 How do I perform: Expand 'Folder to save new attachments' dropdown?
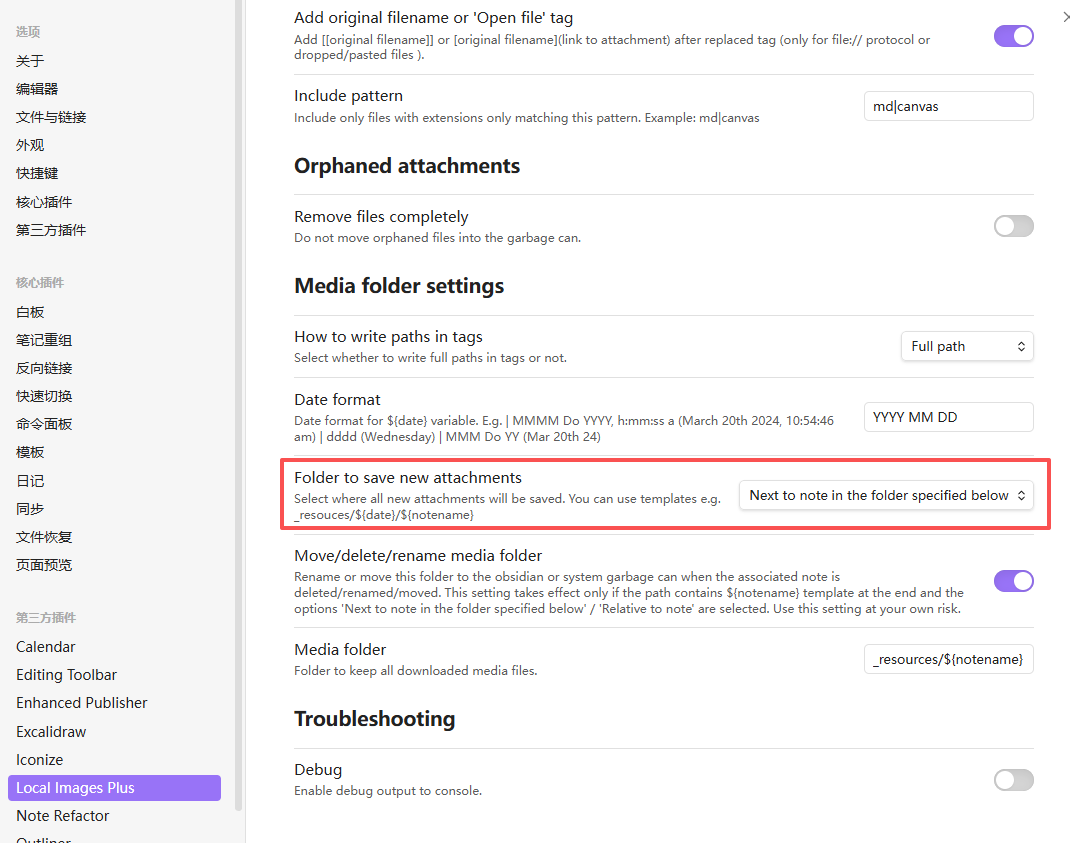[x=886, y=495]
